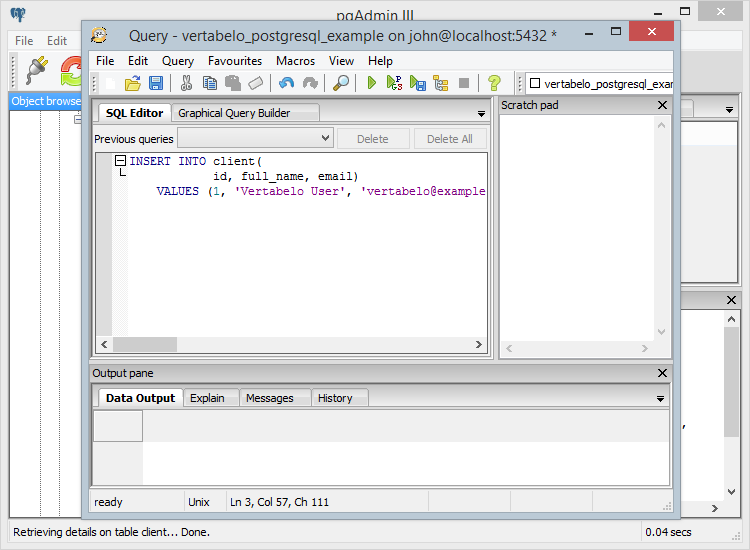Switch to the Graphical Query Builder tab

[x=234, y=113]
